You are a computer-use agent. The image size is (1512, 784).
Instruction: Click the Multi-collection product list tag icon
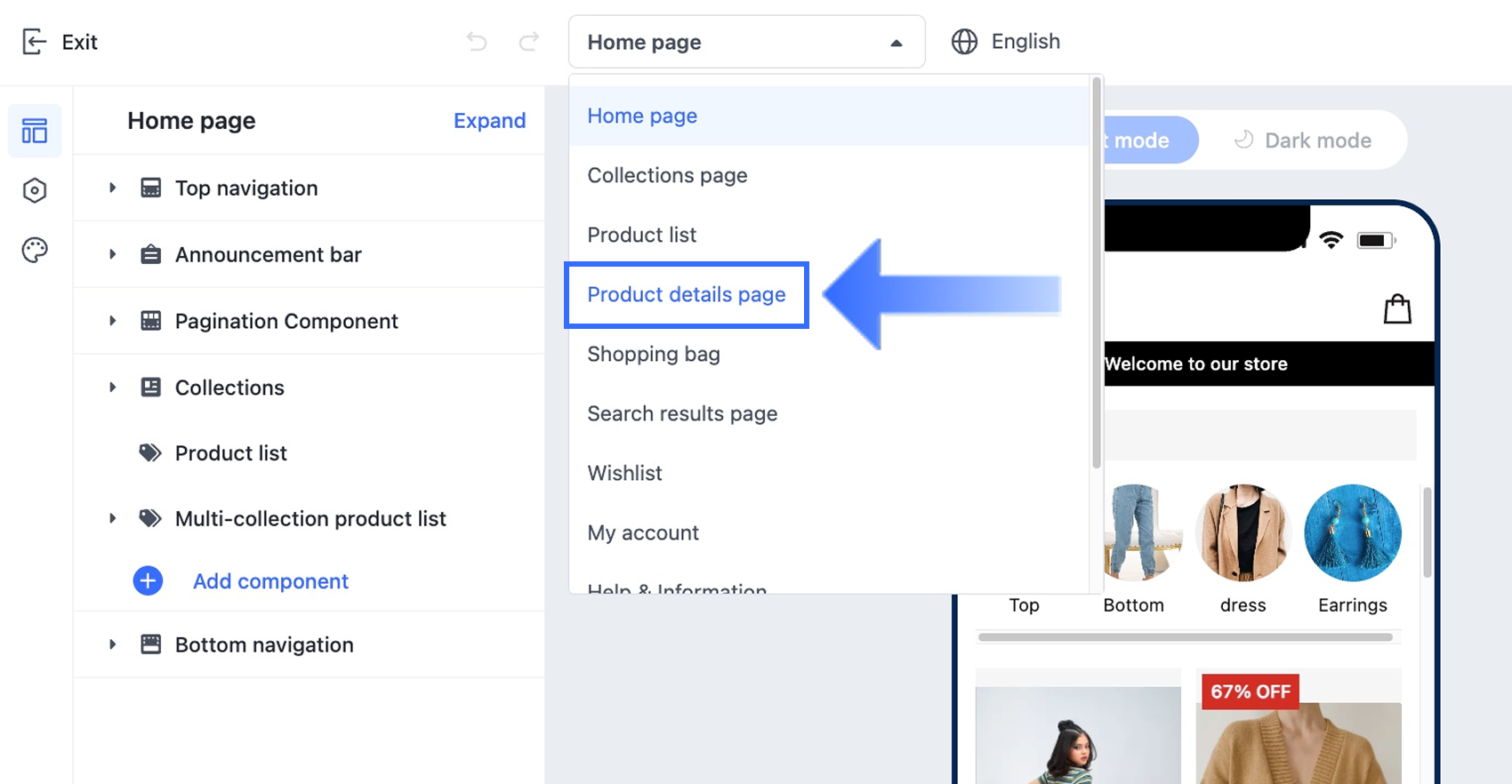pyautogui.click(x=150, y=518)
